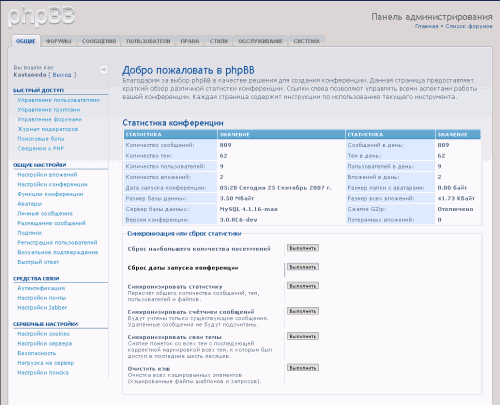Open the СООБЩЕНИЯ tab
This screenshot has width=500, height=405.
tap(99, 41)
